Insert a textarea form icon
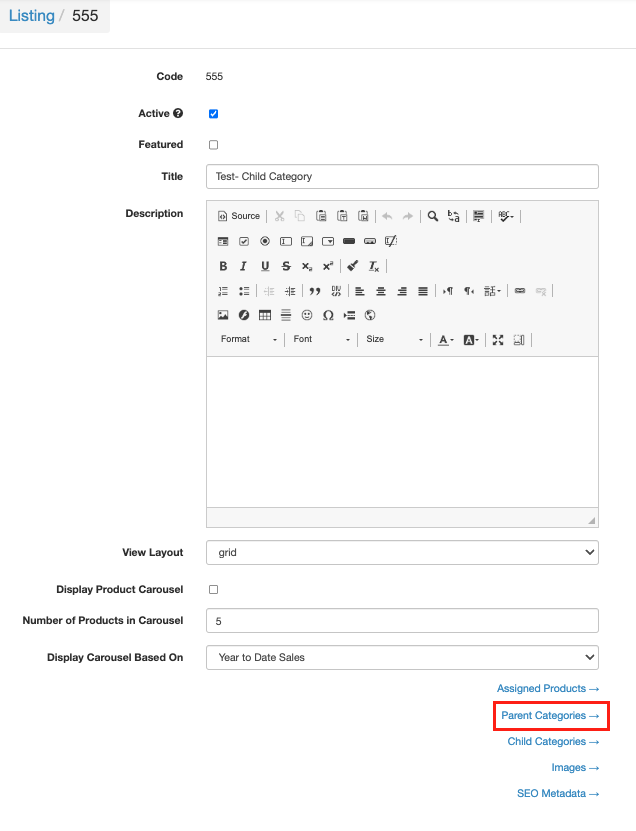The height and width of the screenshot is (831, 636). click(x=307, y=242)
